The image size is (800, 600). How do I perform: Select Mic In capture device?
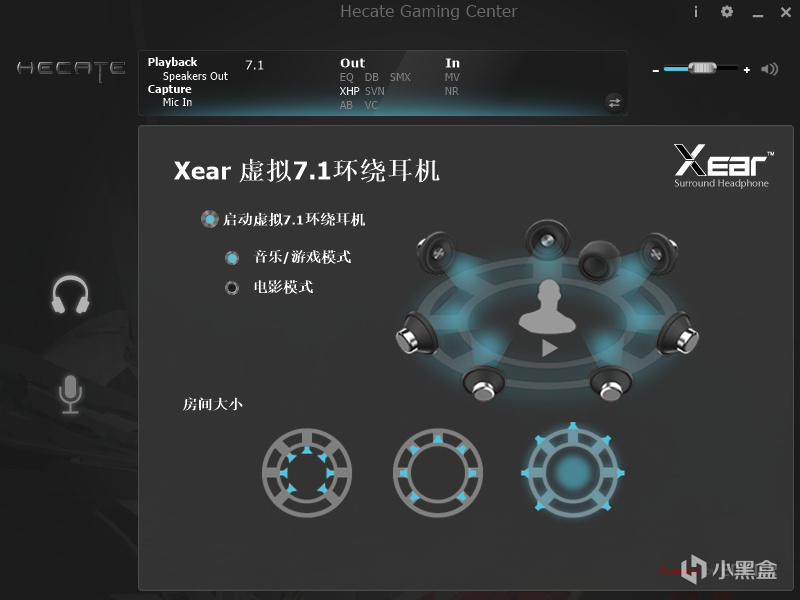point(177,102)
